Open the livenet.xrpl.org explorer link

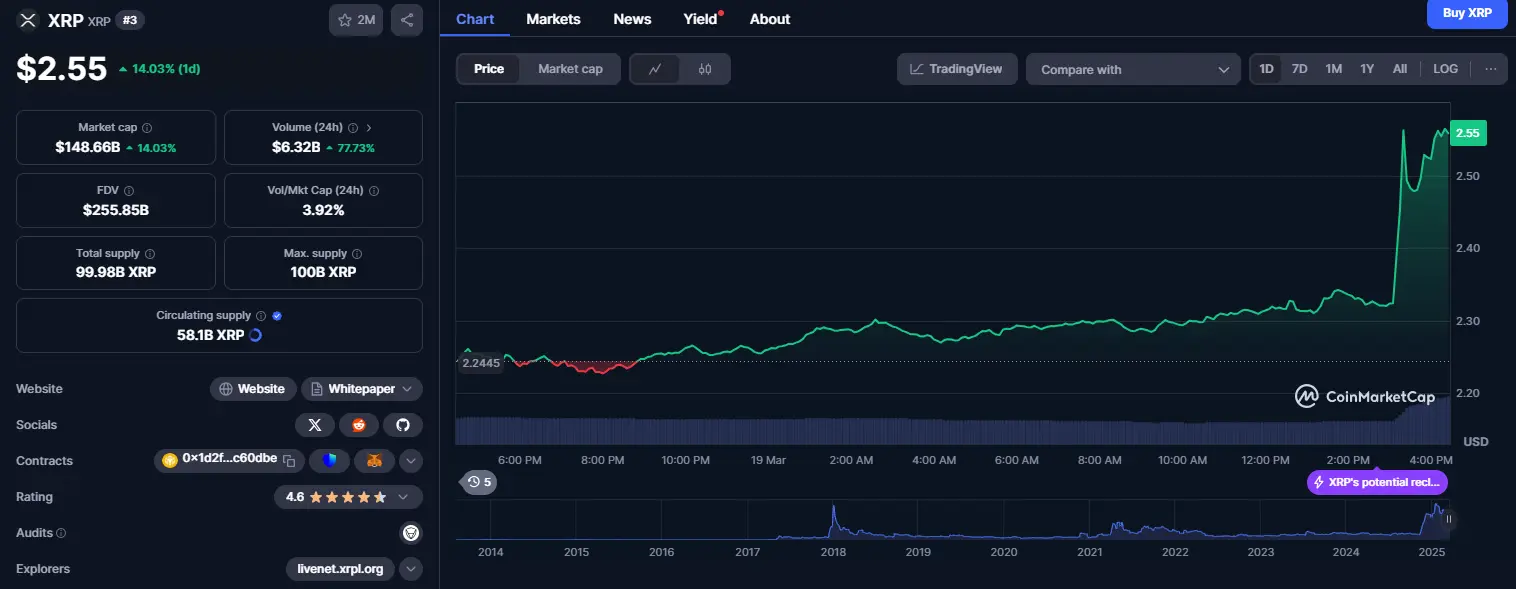point(340,569)
